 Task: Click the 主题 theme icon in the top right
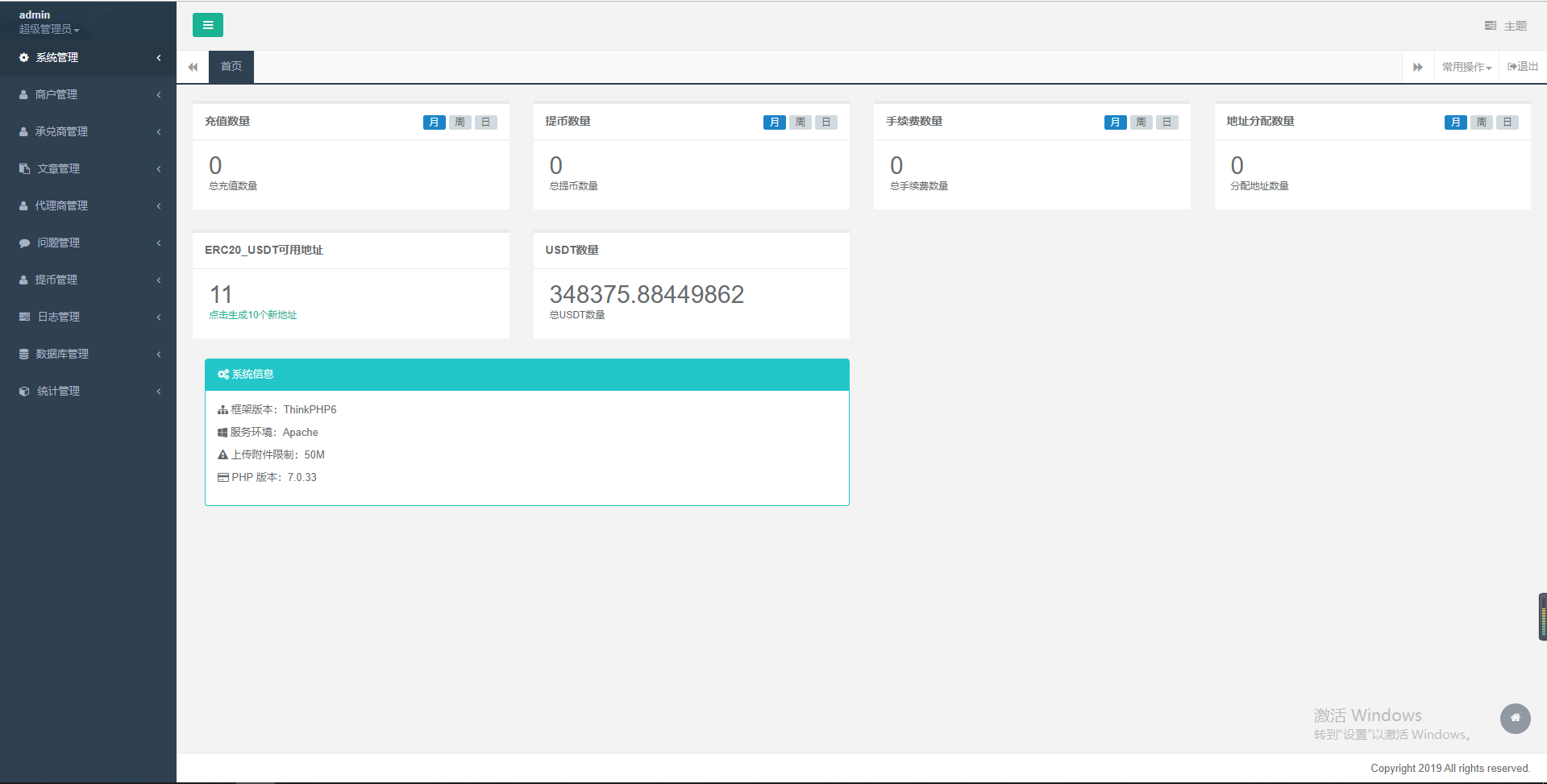tap(1491, 26)
